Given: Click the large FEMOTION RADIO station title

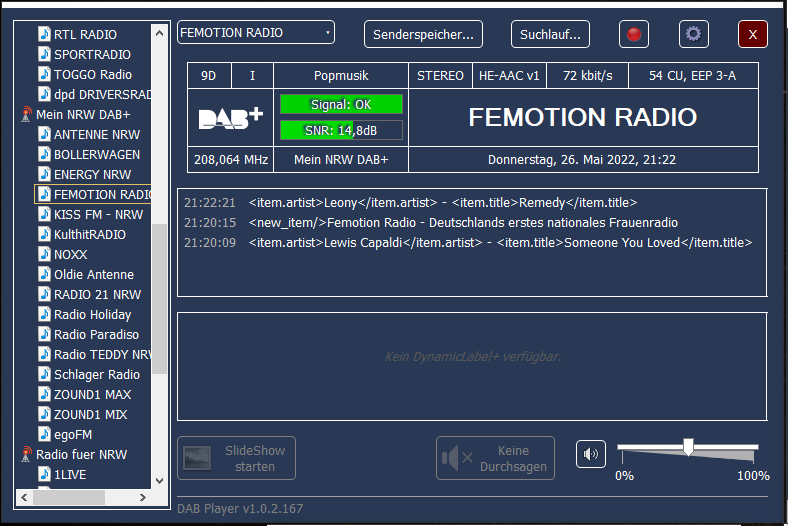Looking at the screenshot, I should 582,118.
